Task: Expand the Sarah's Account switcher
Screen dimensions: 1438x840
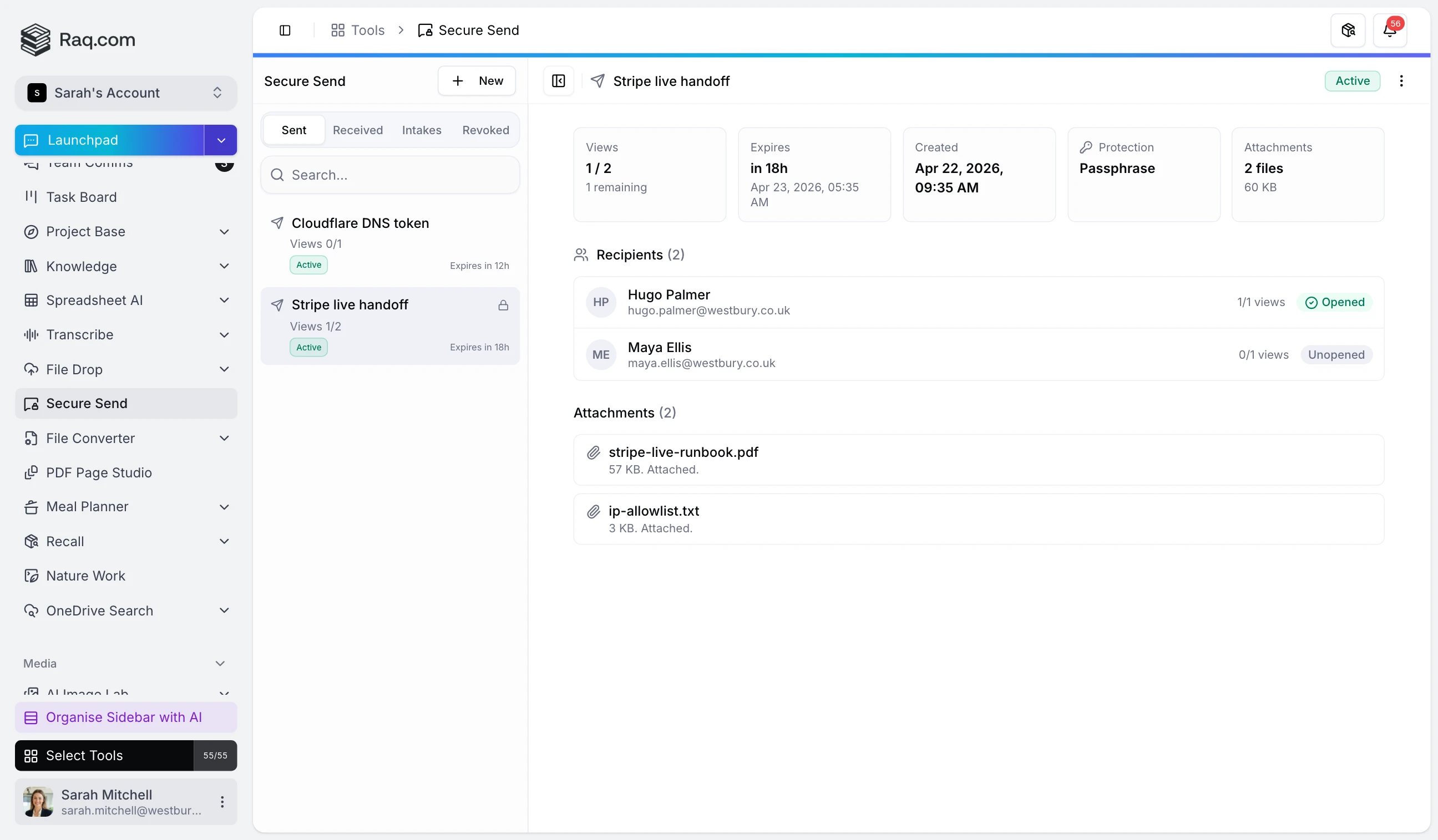Action: (125, 93)
